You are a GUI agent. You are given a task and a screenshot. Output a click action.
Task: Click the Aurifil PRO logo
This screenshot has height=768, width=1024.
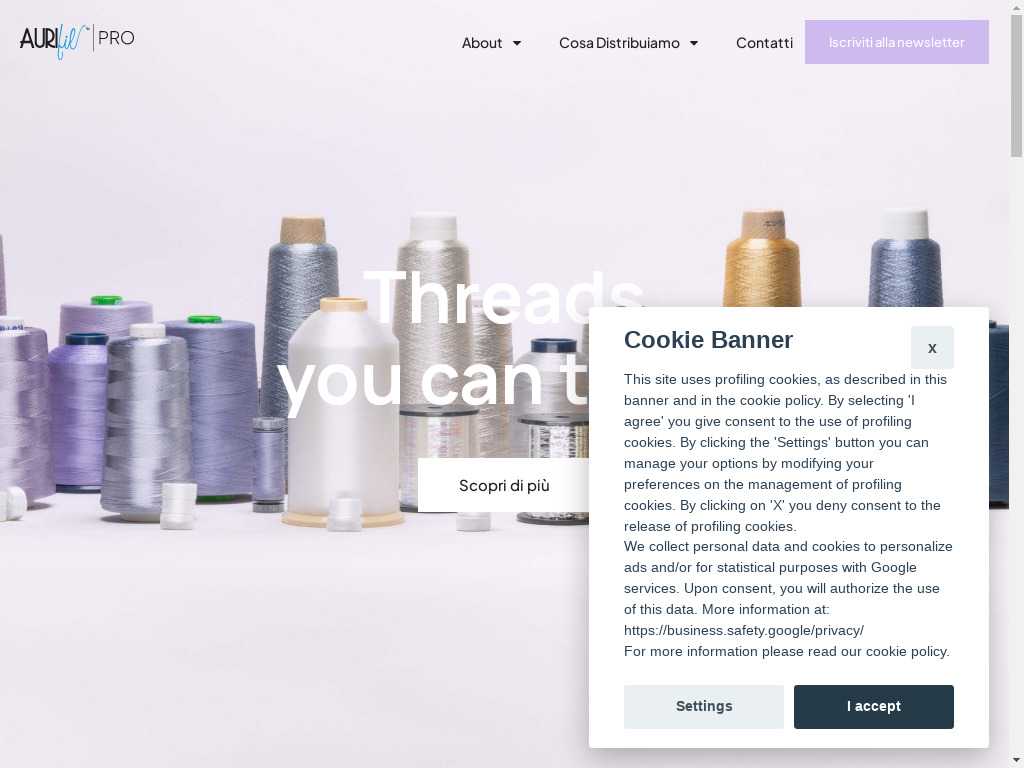[77, 40]
